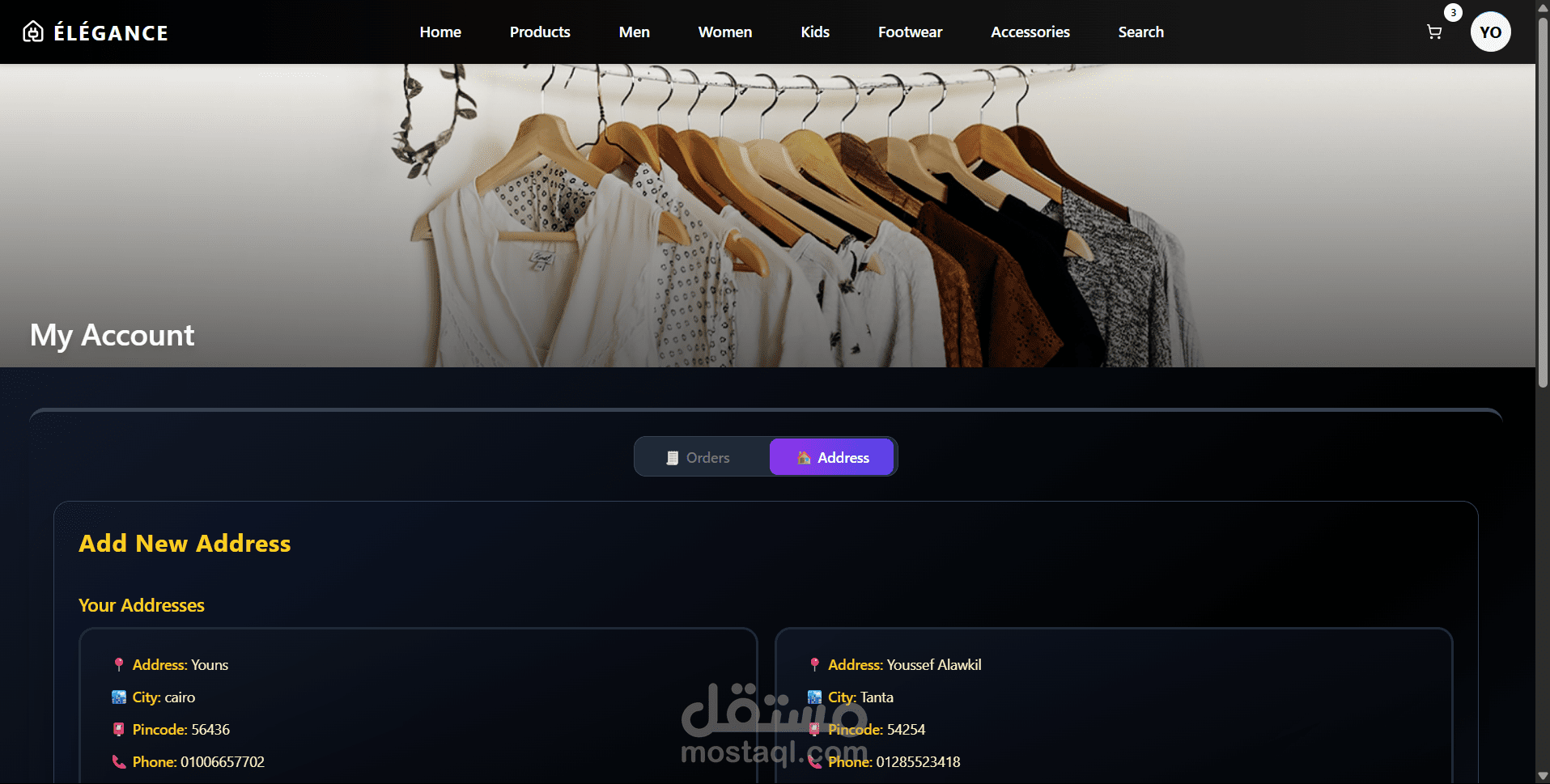This screenshot has width=1550, height=784.
Task: Go to Home in the navigation bar
Action: tap(440, 32)
